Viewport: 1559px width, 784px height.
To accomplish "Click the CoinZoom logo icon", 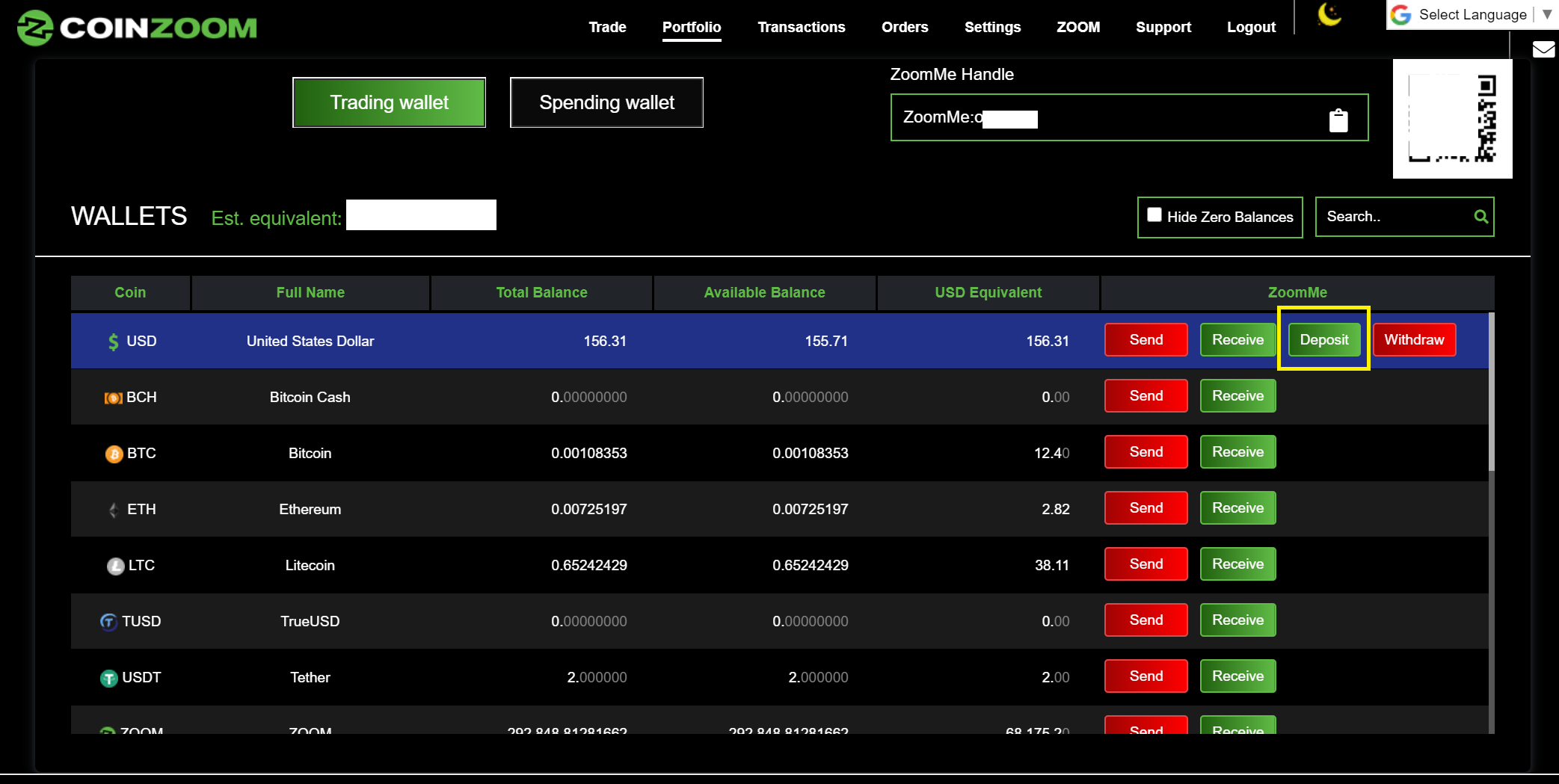I will tap(34, 28).
